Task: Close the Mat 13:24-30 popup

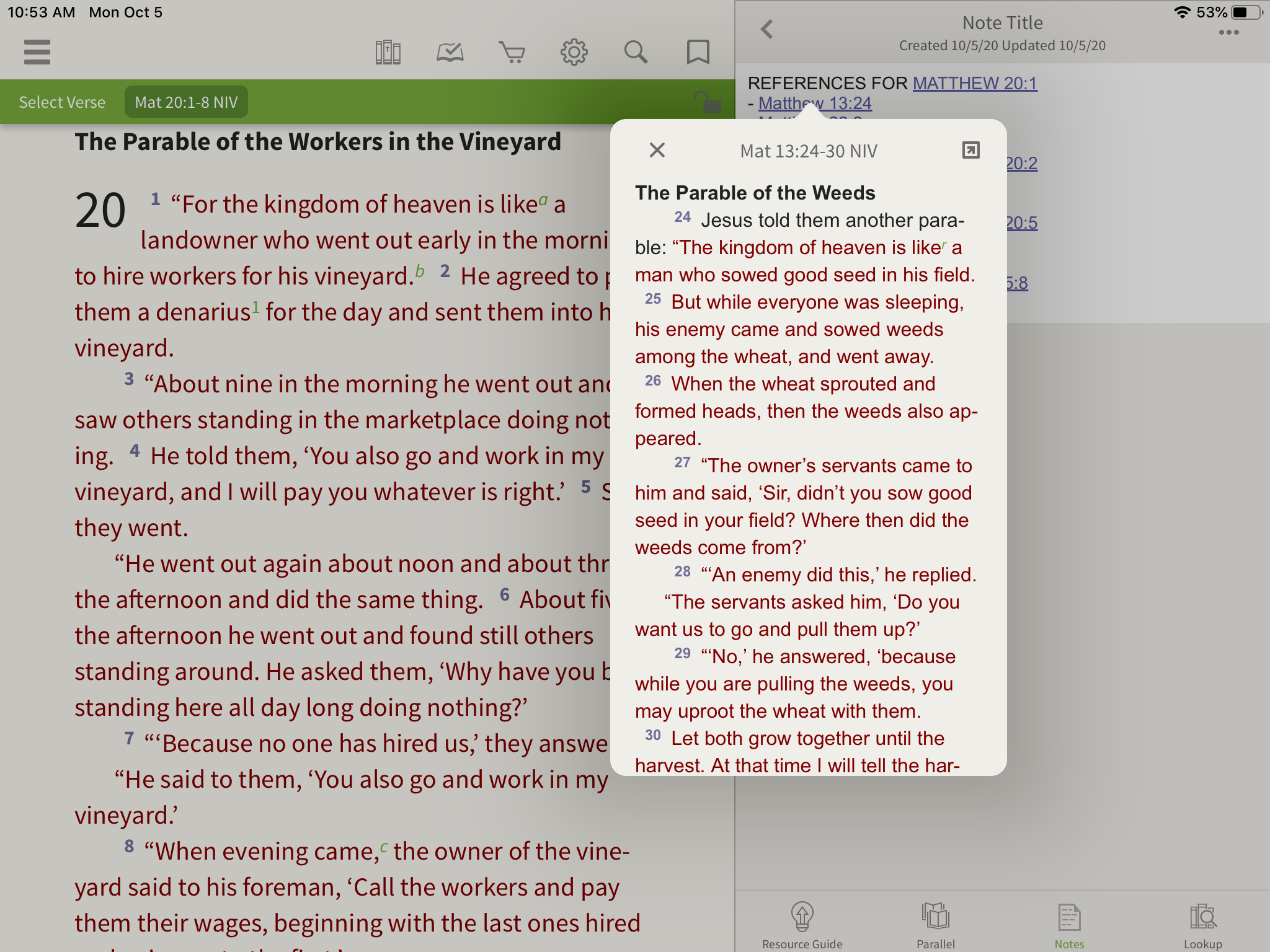Action: click(657, 150)
